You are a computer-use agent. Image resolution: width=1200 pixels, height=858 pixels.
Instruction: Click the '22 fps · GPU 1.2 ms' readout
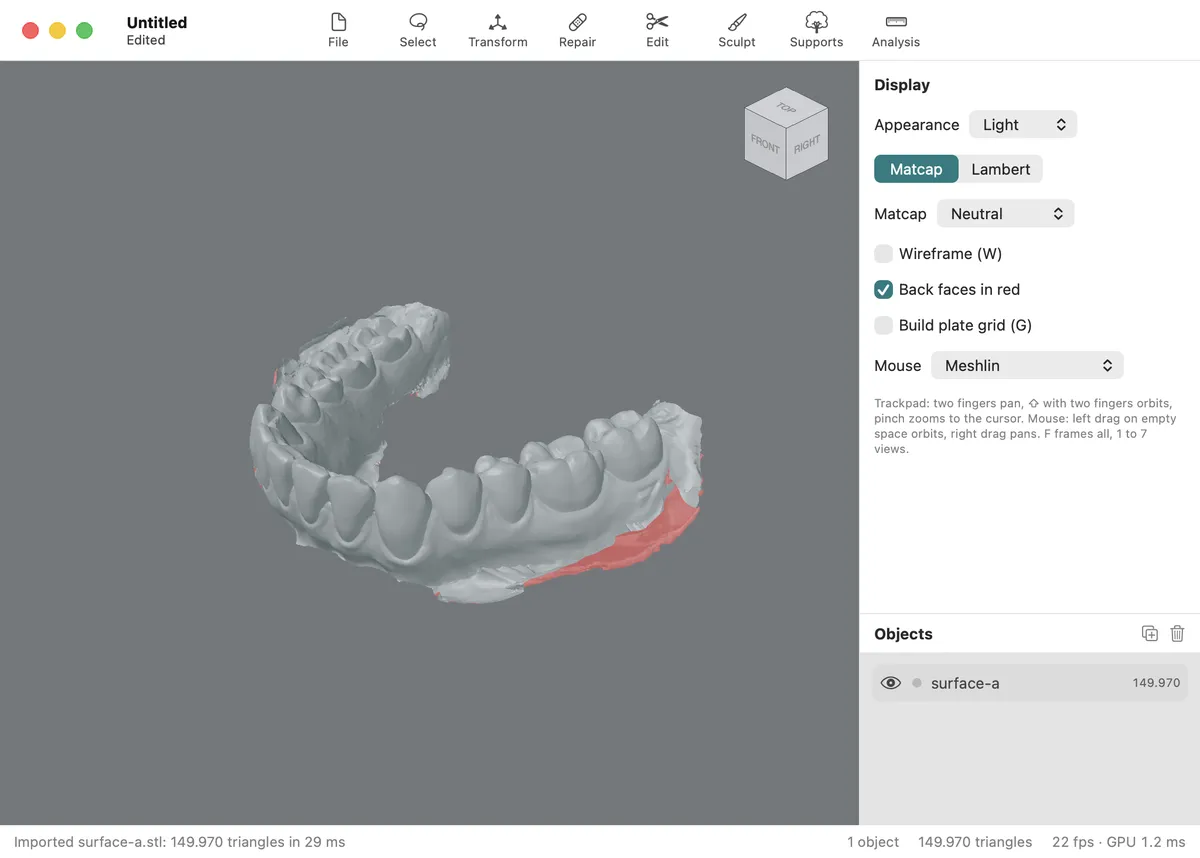pyautogui.click(x=1118, y=842)
